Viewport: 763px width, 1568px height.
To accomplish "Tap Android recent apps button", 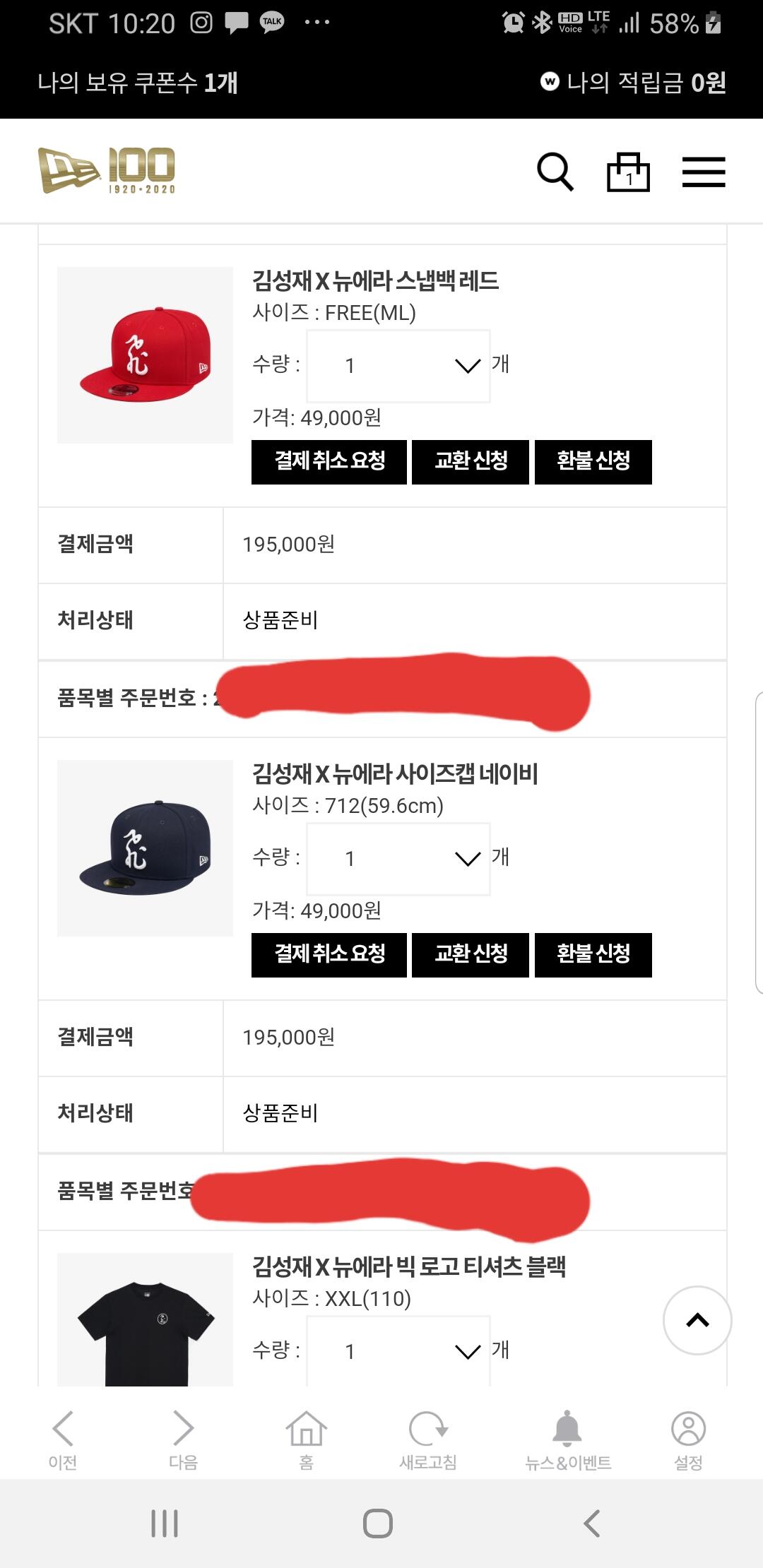I will tap(165, 1524).
